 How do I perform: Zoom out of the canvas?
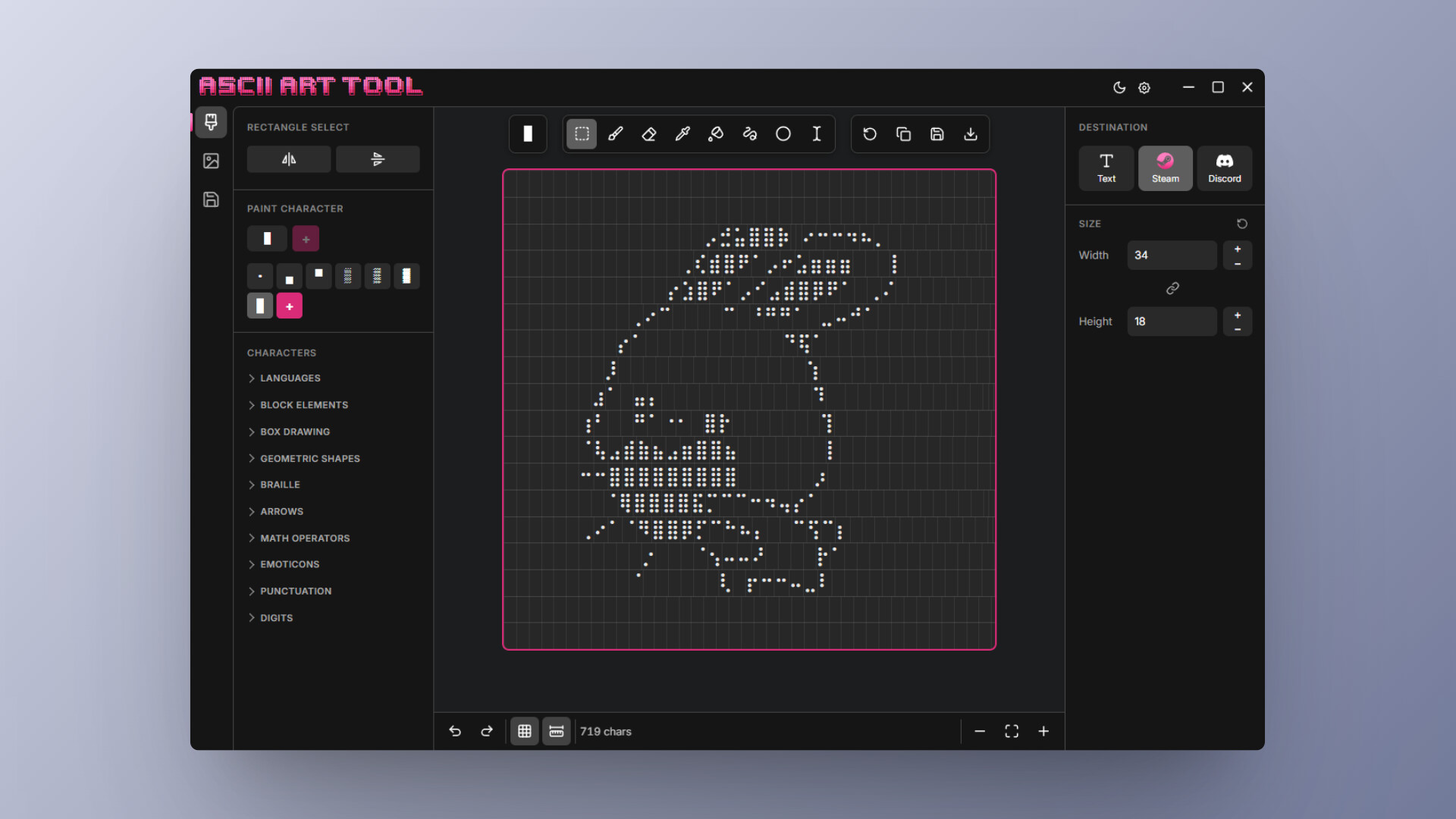point(980,731)
